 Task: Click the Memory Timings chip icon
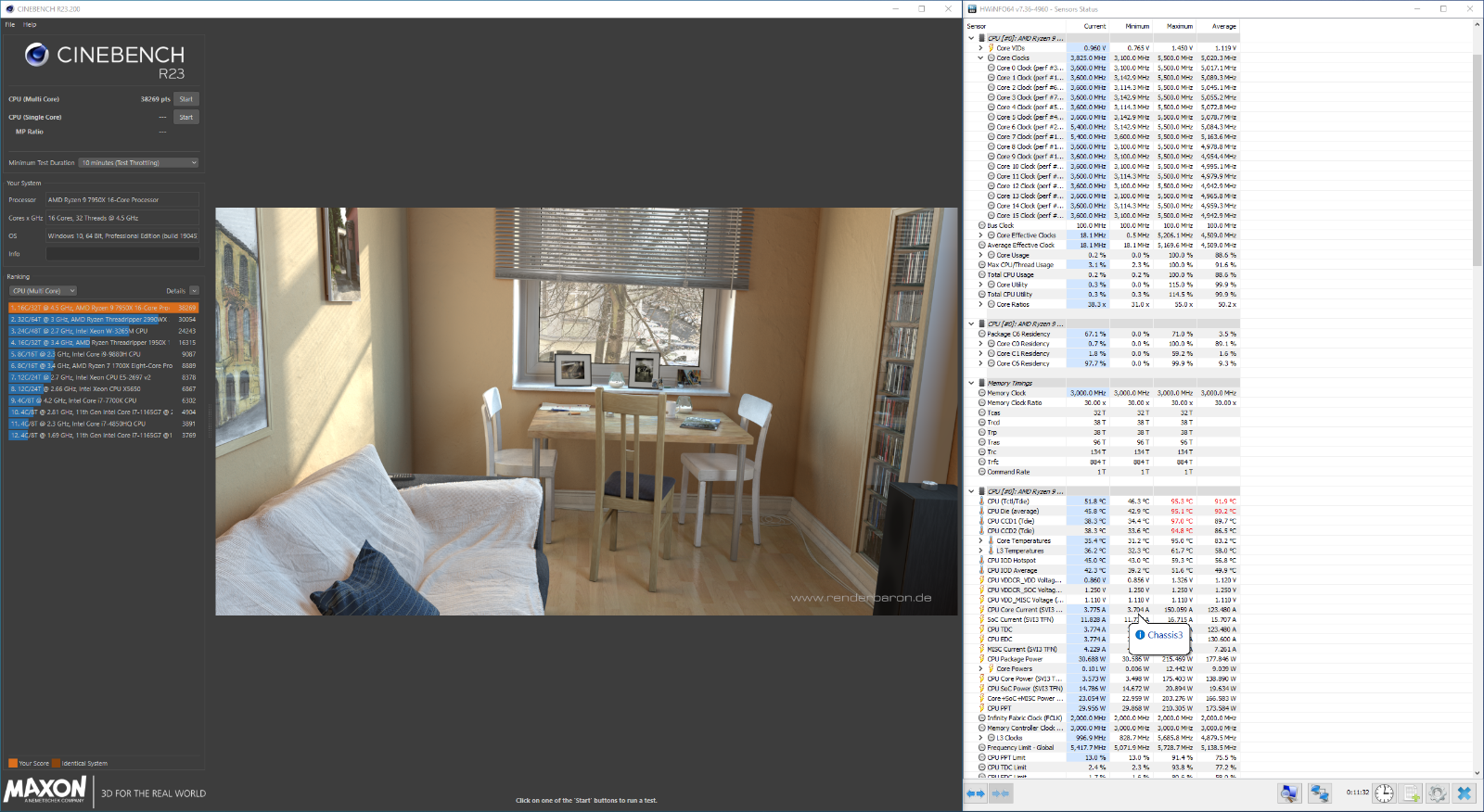pos(981,383)
